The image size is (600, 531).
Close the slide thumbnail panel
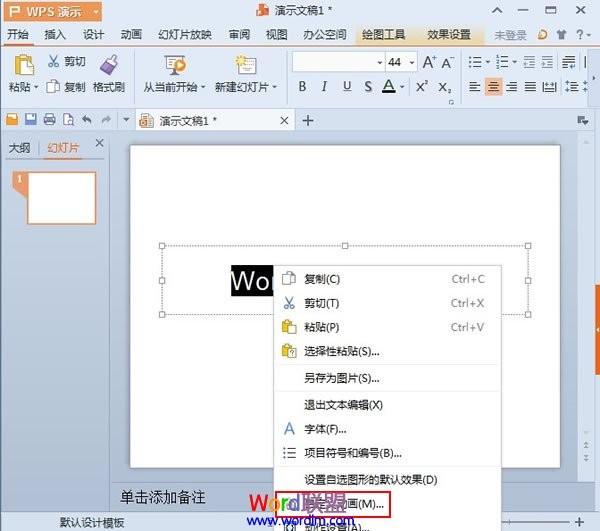pos(99,143)
